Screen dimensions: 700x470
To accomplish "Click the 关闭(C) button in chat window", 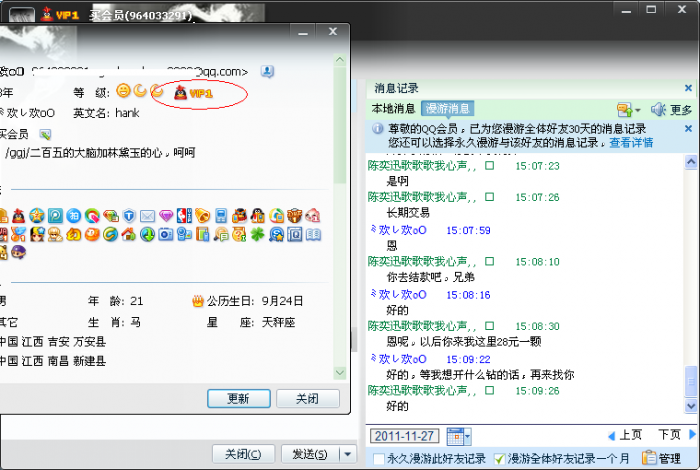I will [243, 454].
